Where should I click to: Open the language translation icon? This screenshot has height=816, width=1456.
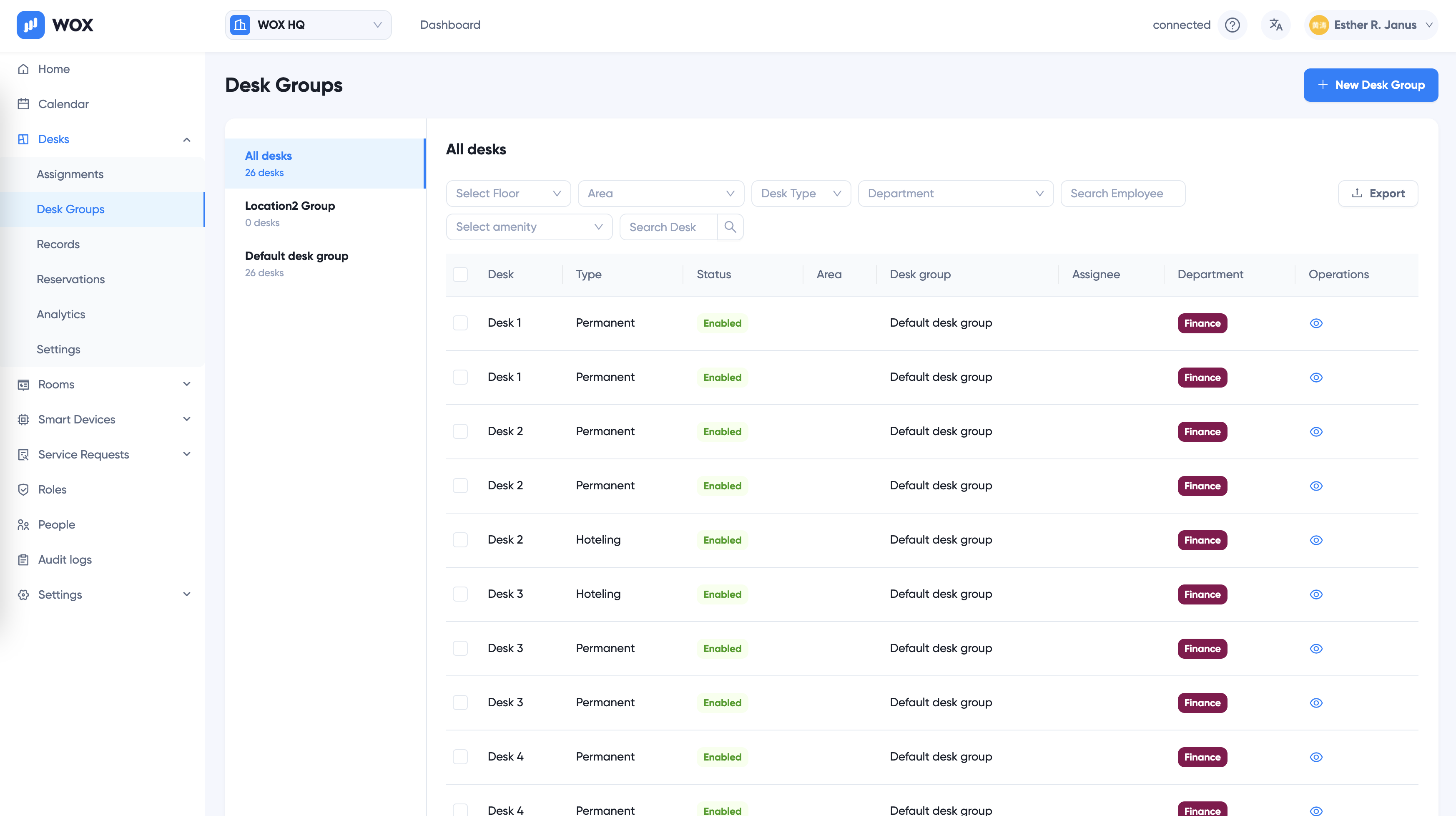coord(1276,25)
